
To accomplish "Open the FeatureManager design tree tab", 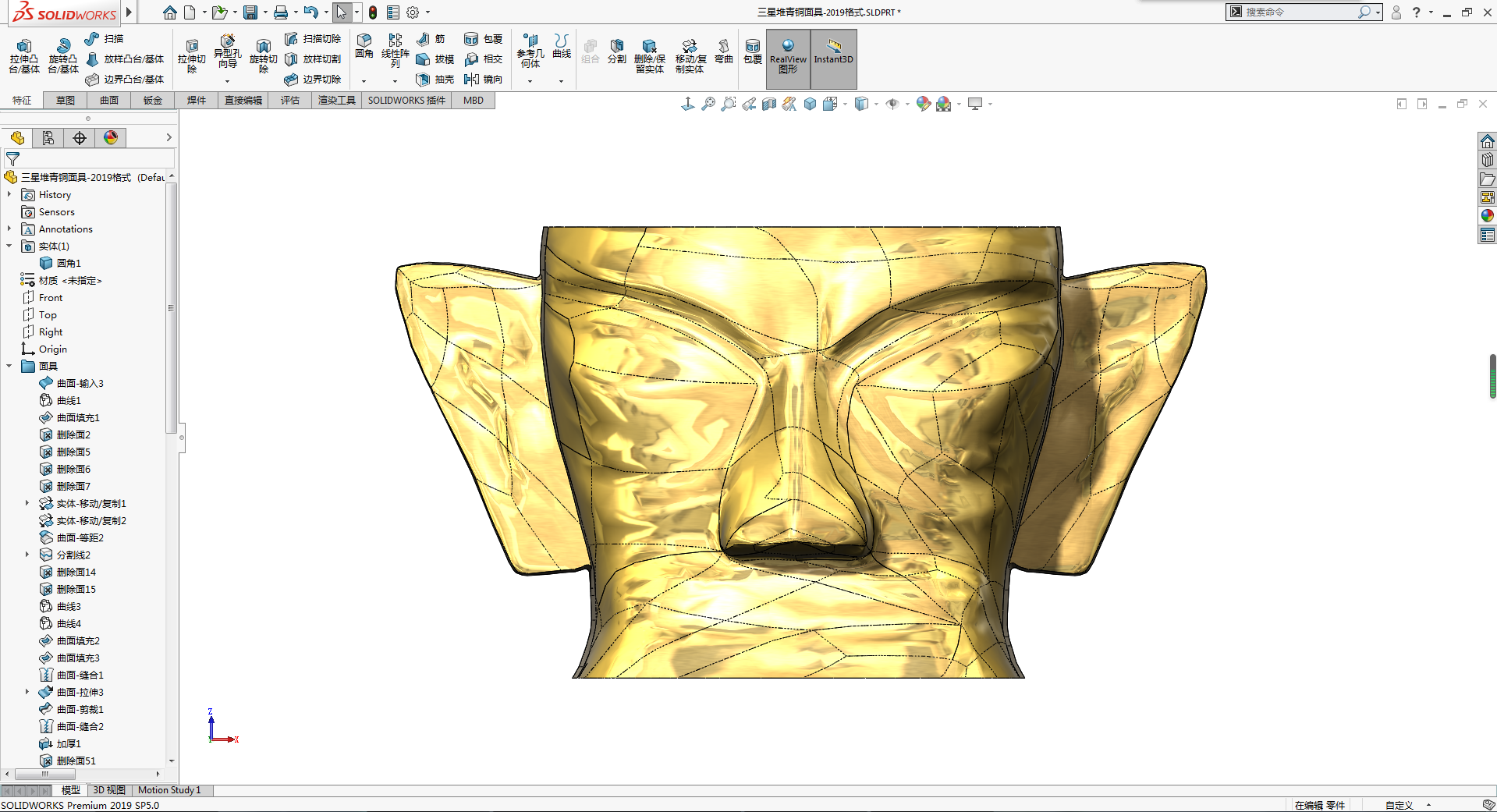I will pyautogui.click(x=17, y=138).
